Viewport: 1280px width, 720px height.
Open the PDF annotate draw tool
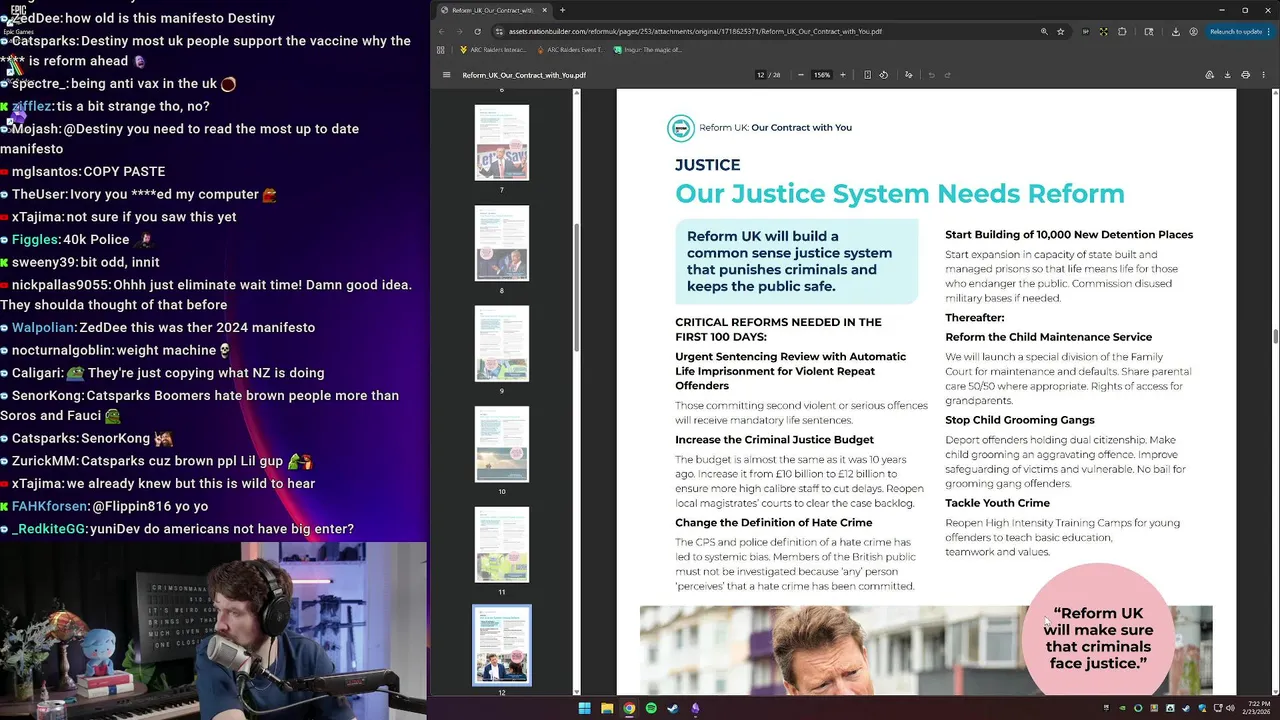[908, 75]
